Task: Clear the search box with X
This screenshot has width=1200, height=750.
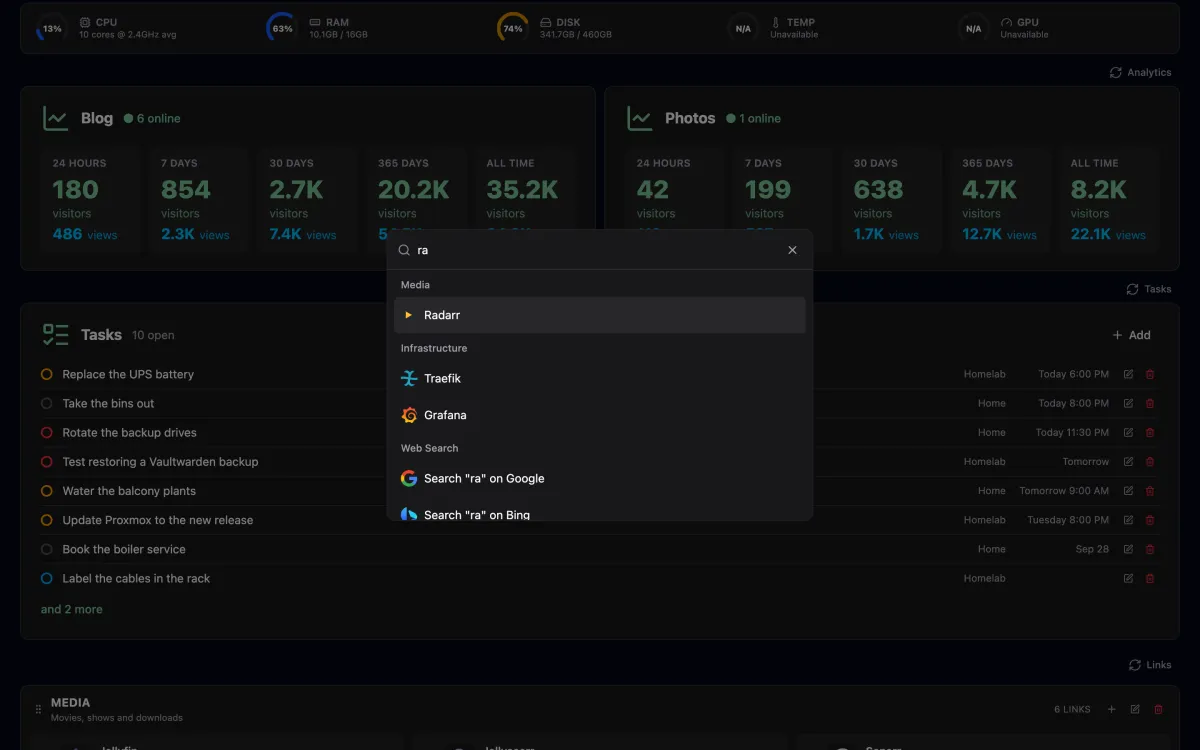Action: [792, 250]
